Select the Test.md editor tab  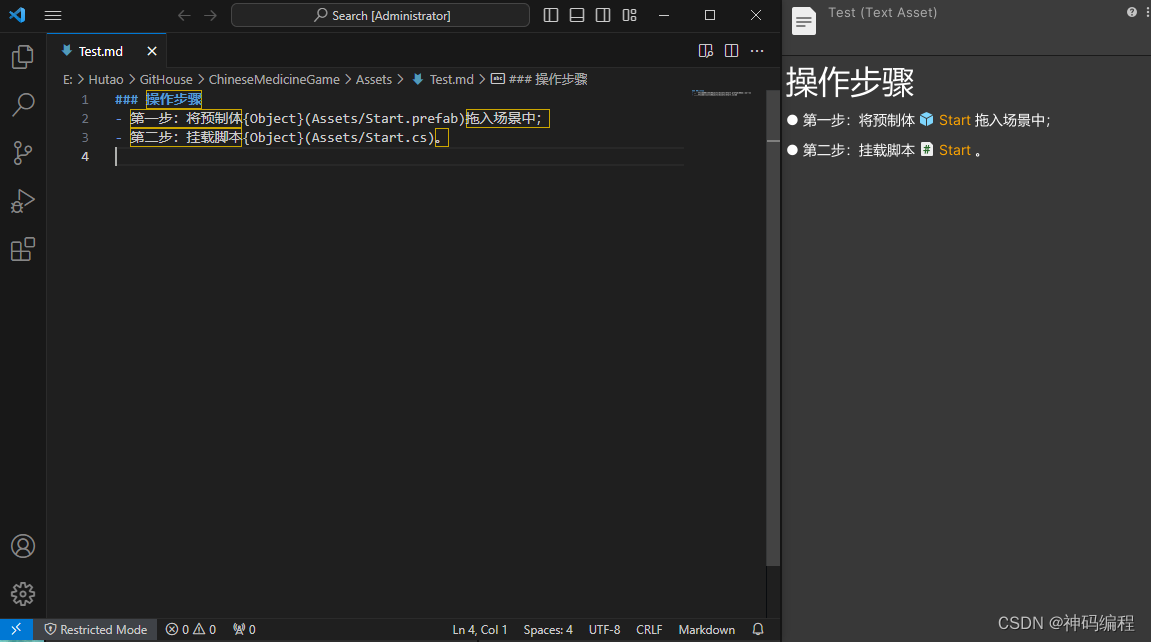coord(106,51)
